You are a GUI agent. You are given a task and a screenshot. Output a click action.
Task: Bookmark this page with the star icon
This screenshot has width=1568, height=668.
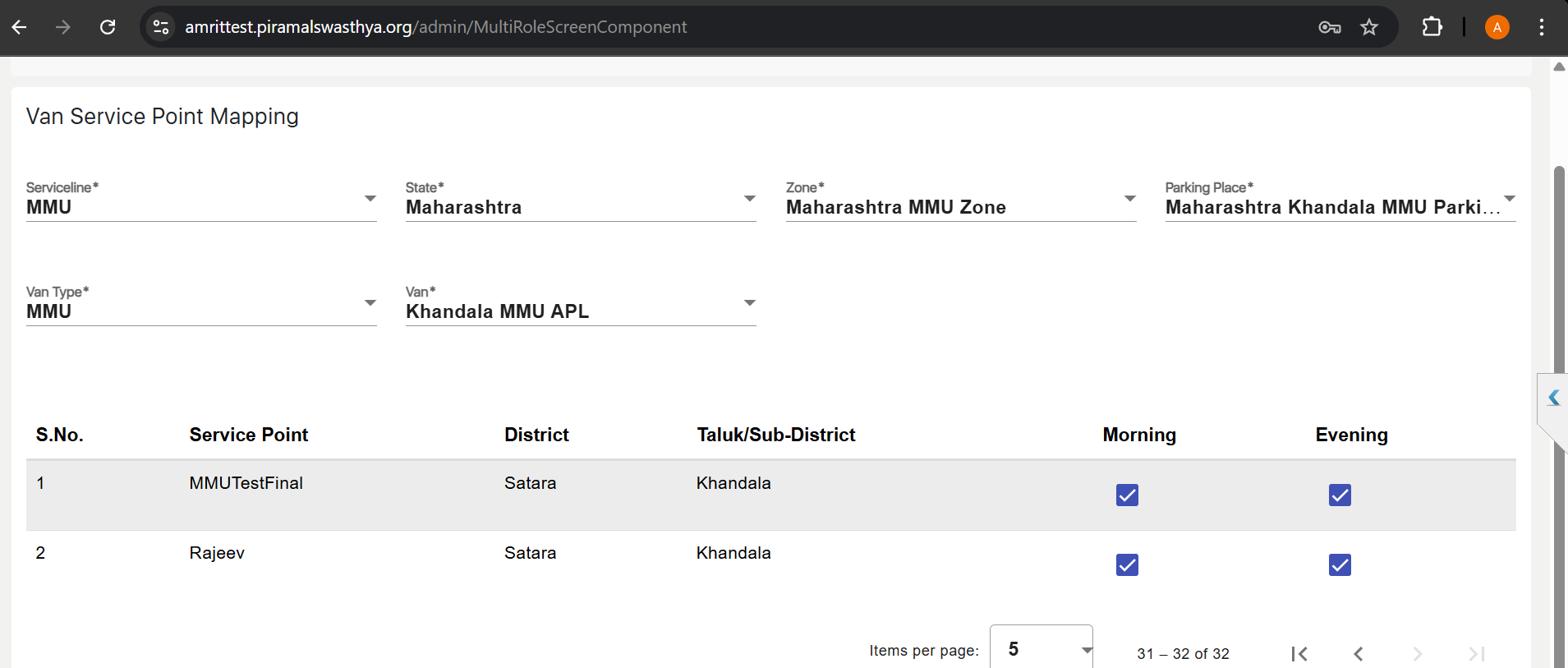tap(1369, 27)
